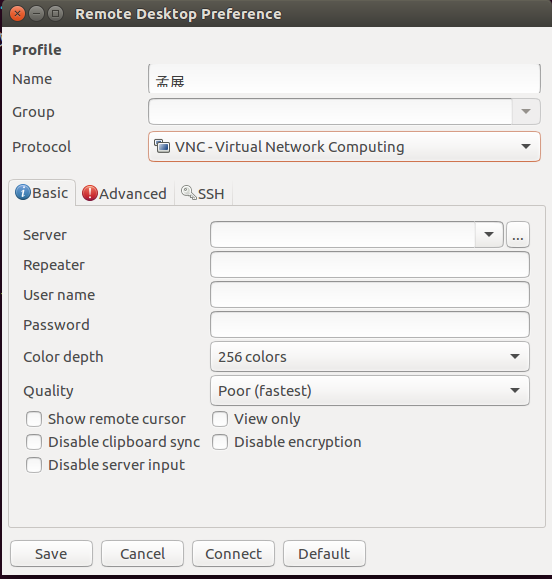Toggle the View only checkbox
Image resolution: width=552 pixels, height=579 pixels.
coord(220,419)
